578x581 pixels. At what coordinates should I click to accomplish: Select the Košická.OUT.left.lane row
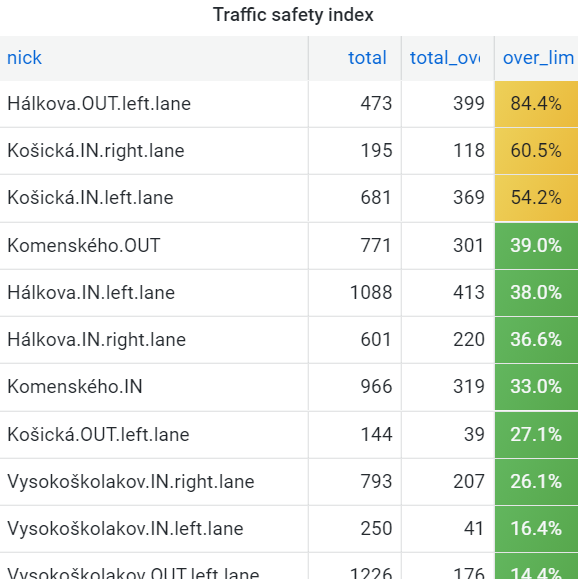click(x=289, y=435)
